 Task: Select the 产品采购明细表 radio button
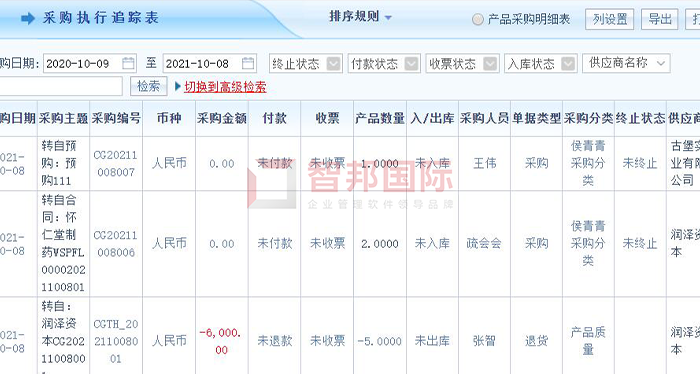478,19
